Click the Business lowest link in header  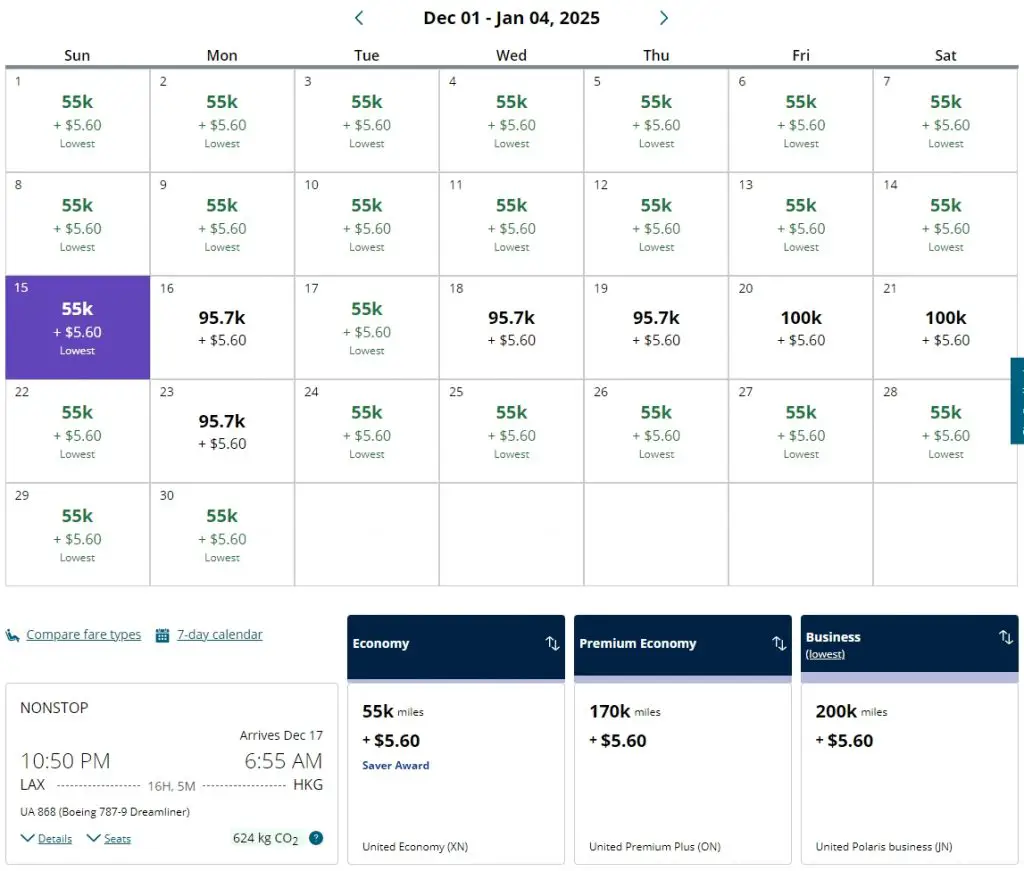pos(825,654)
